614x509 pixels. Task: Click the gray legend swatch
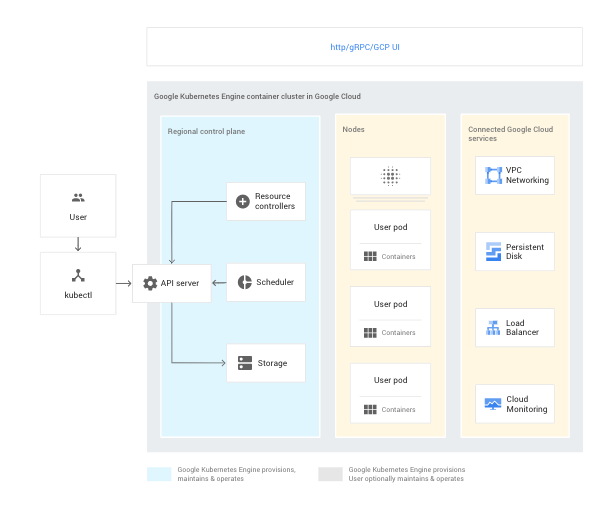330,474
